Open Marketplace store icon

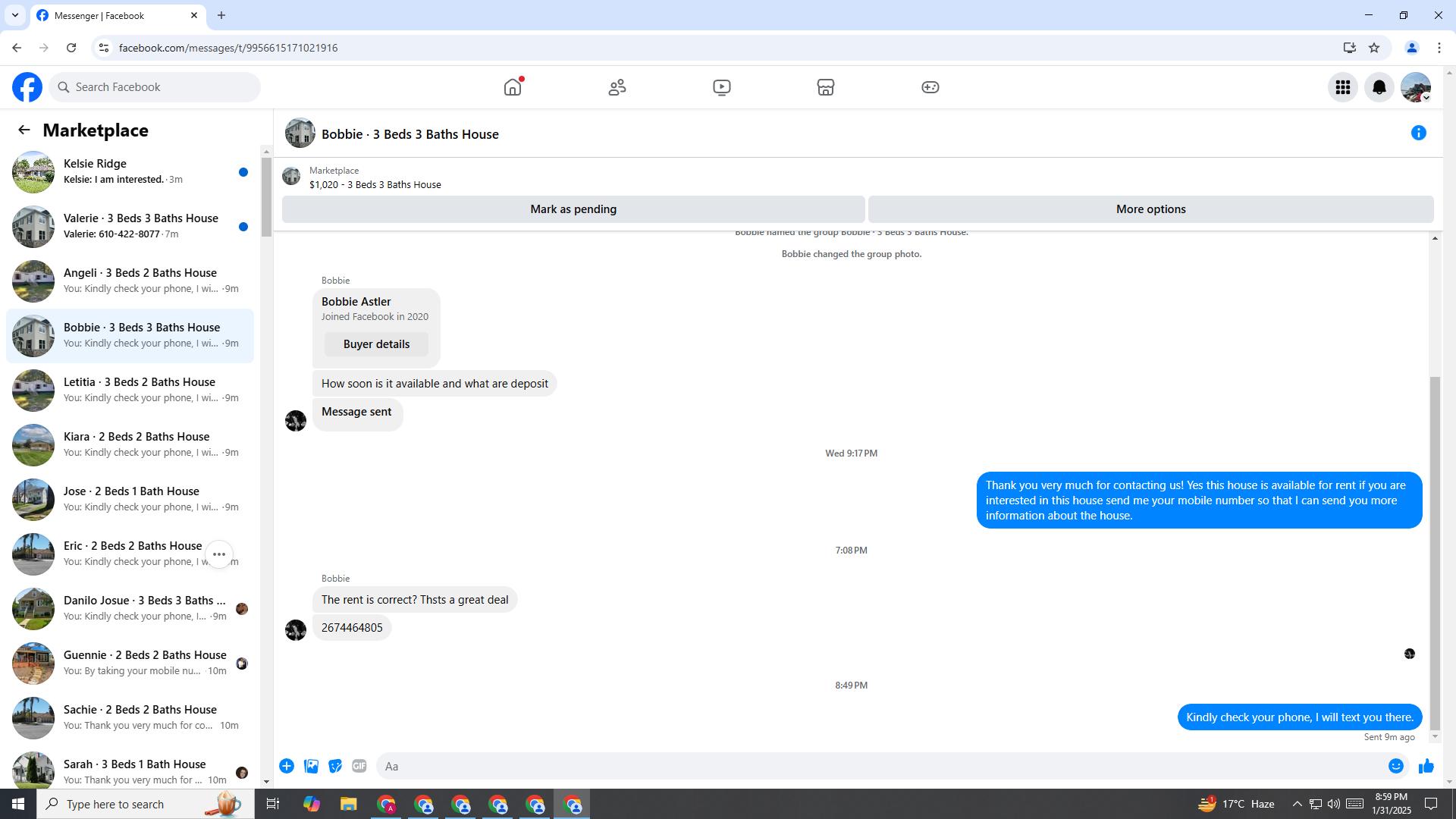click(x=826, y=87)
